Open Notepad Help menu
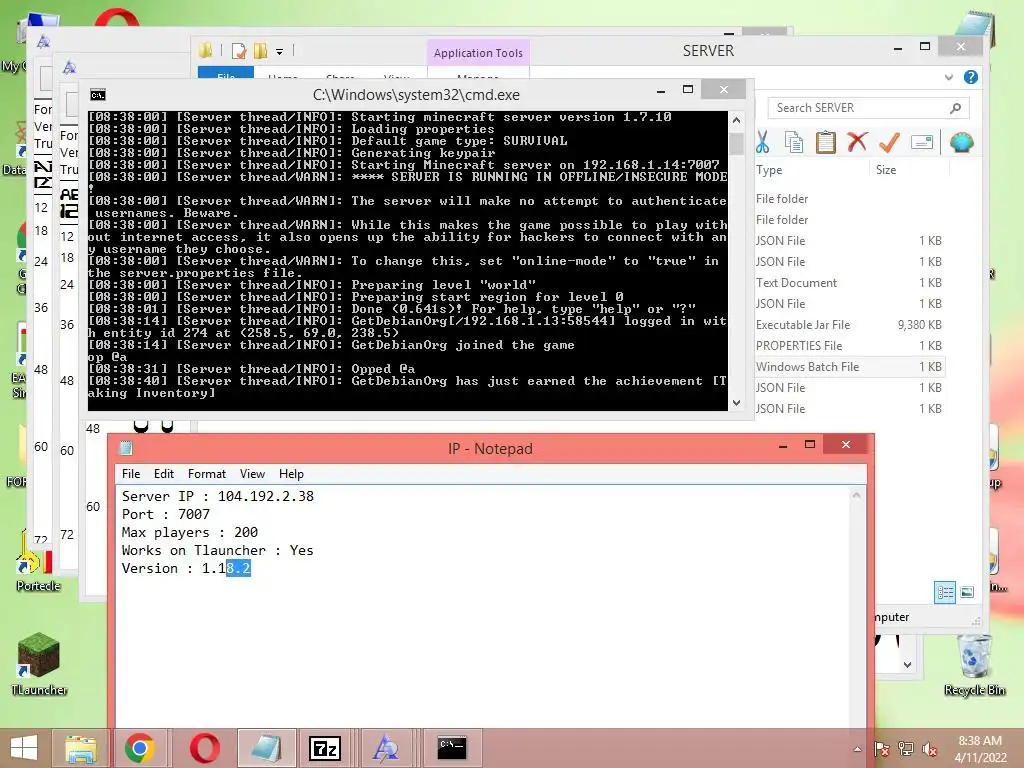Screen dimensions: 1024x768 (291, 473)
